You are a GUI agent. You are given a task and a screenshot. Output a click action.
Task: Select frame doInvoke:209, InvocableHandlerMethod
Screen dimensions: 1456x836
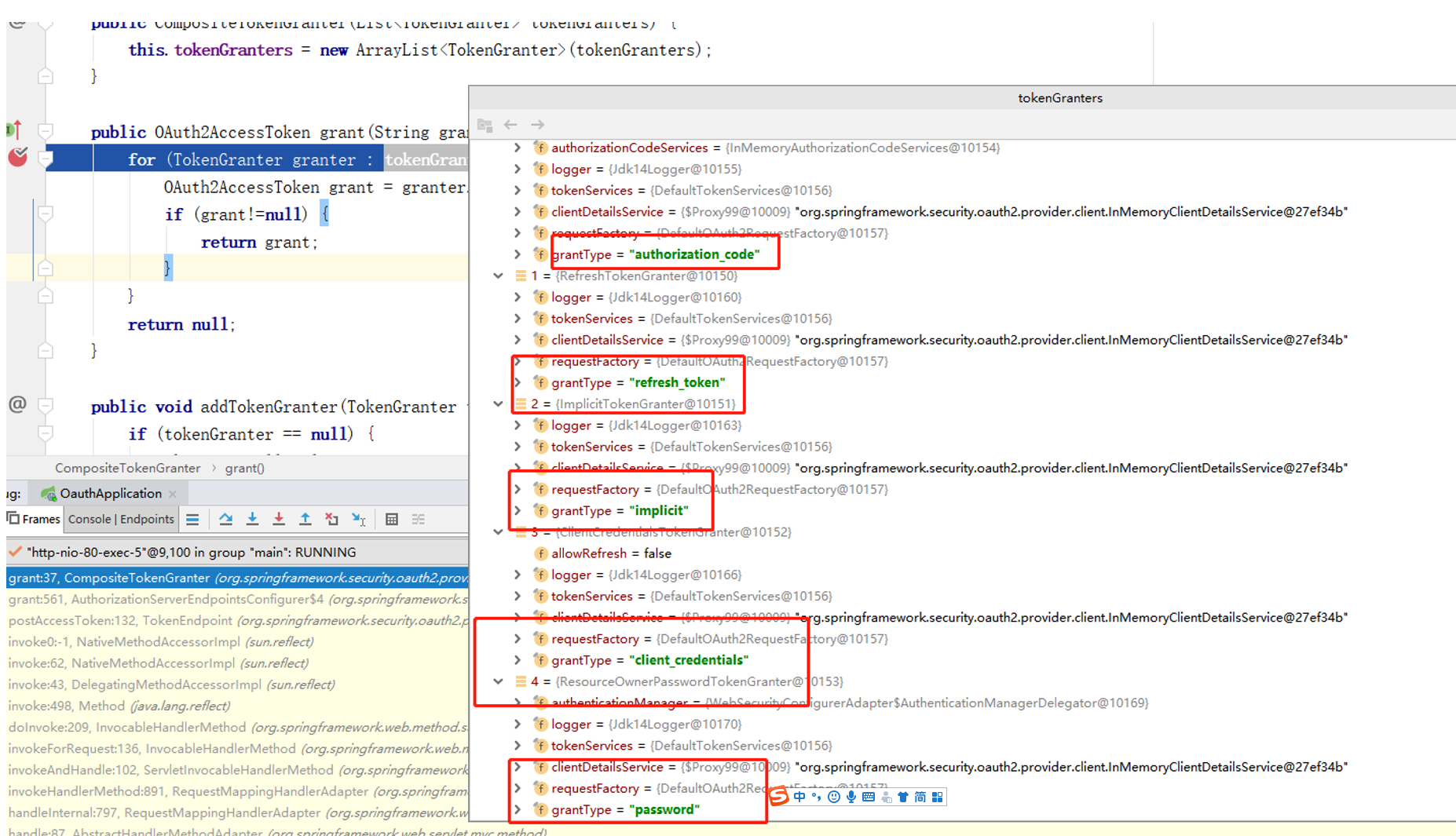click(x=237, y=727)
